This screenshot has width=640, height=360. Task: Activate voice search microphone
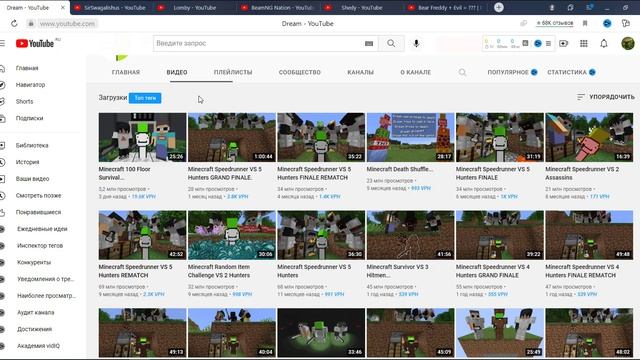[x=416, y=43]
